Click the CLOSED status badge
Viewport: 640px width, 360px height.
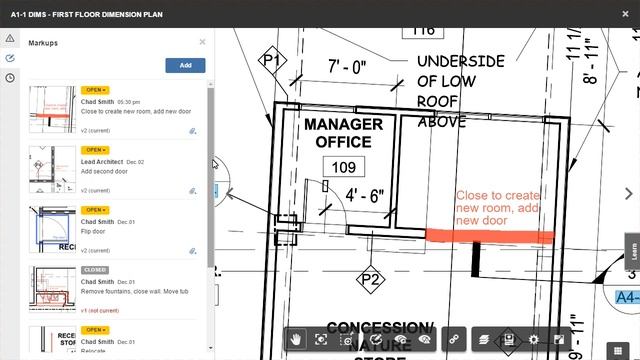coord(95,270)
